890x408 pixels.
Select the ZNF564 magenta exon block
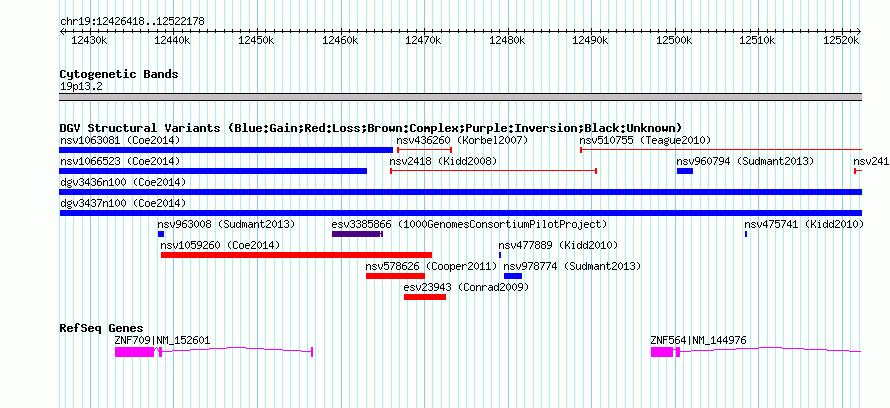(662, 352)
